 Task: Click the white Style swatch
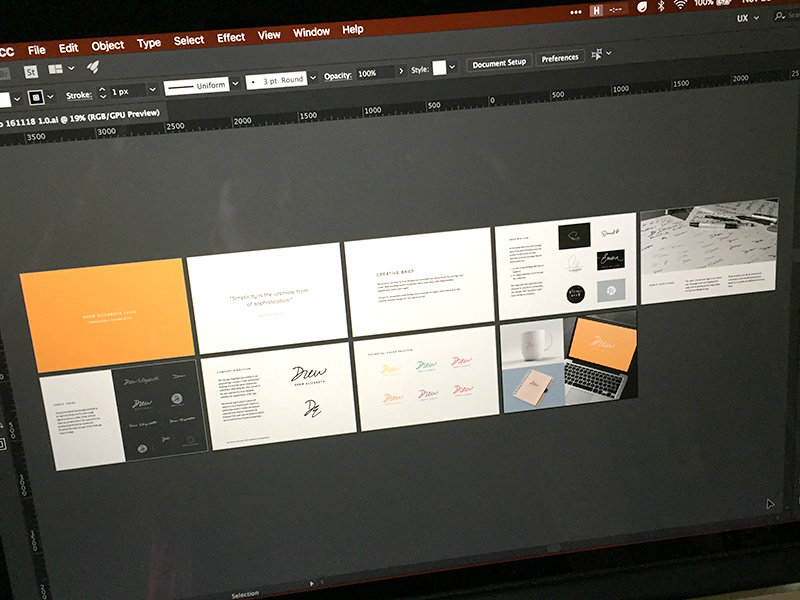coord(441,67)
